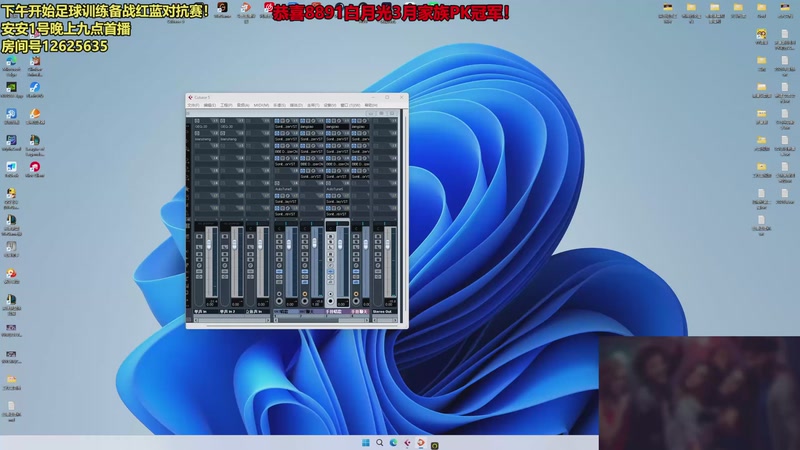
Task: Mute the 单声 In input channel
Action: 199,236
